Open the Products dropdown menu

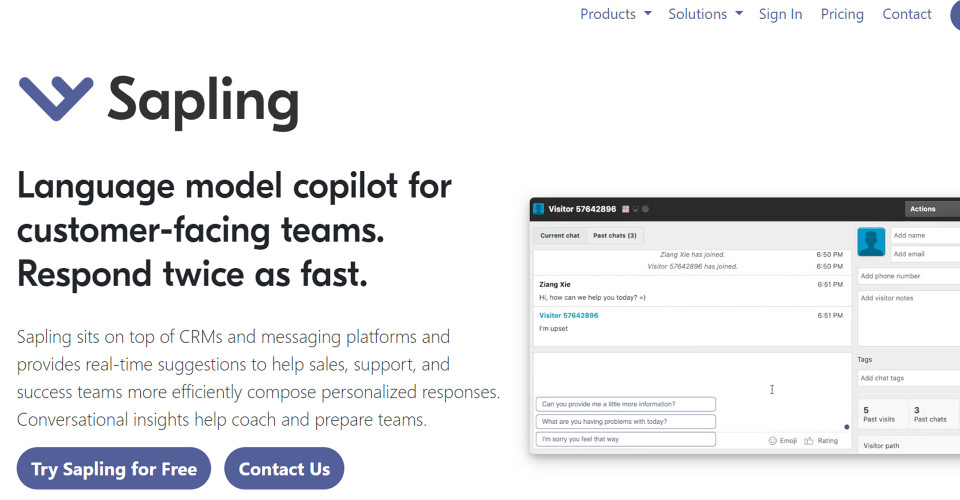(x=615, y=14)
